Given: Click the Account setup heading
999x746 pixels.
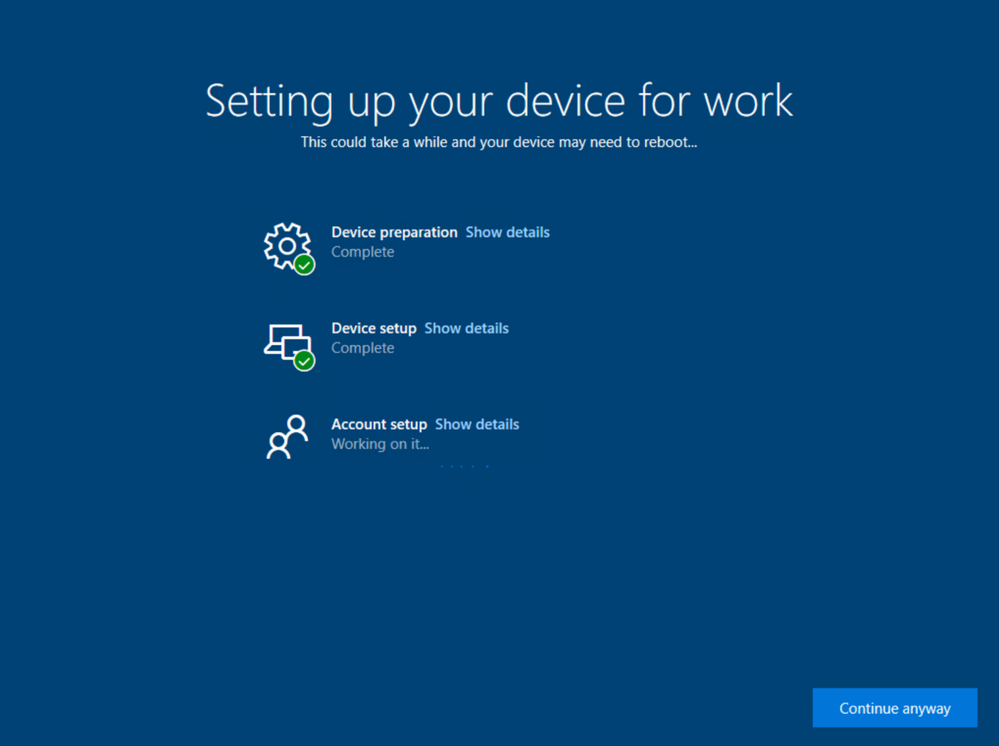Looking at the screenshot, I should click(379, 425).
